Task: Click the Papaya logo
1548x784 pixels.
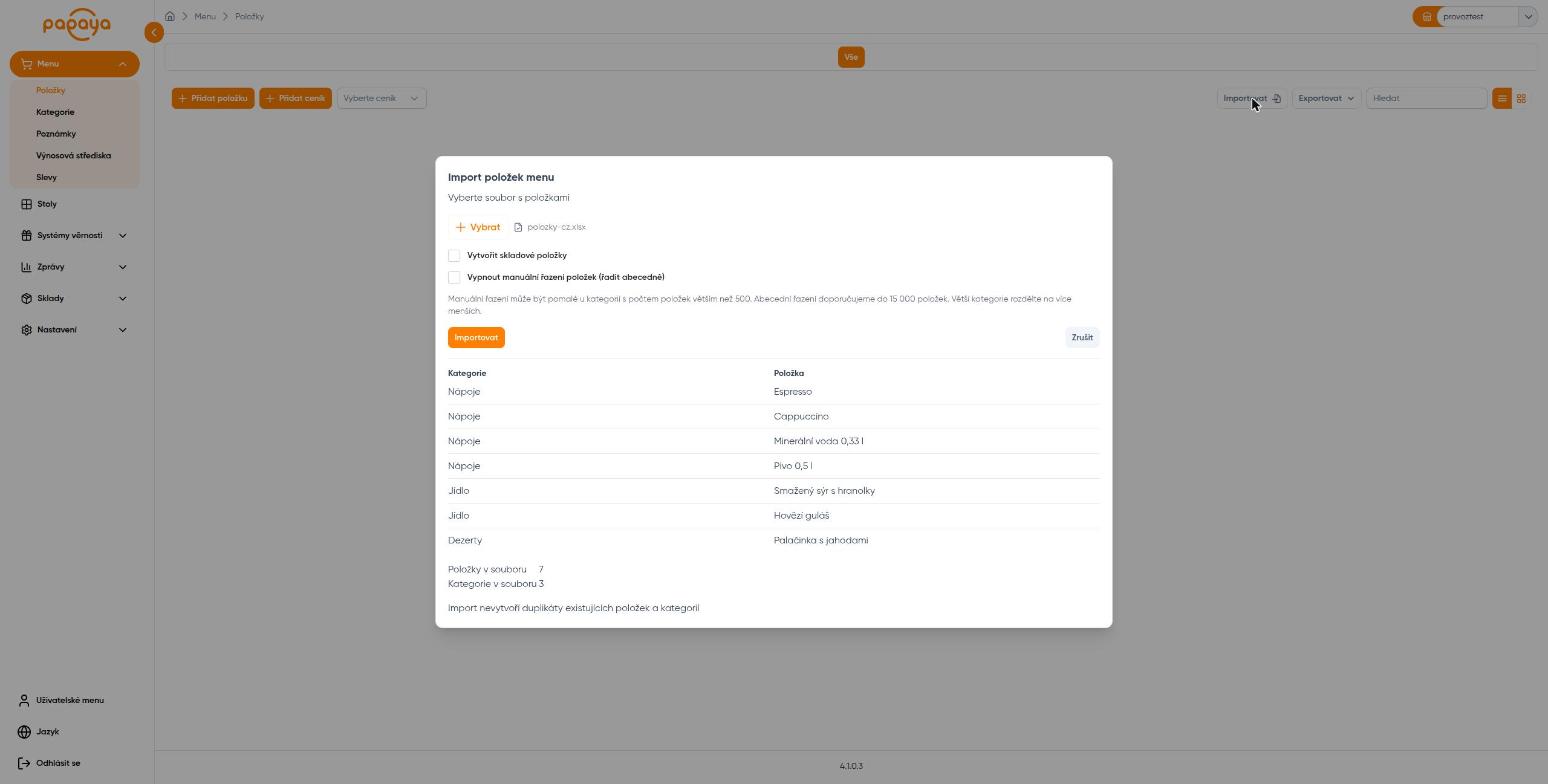Action: click(77, 24)
